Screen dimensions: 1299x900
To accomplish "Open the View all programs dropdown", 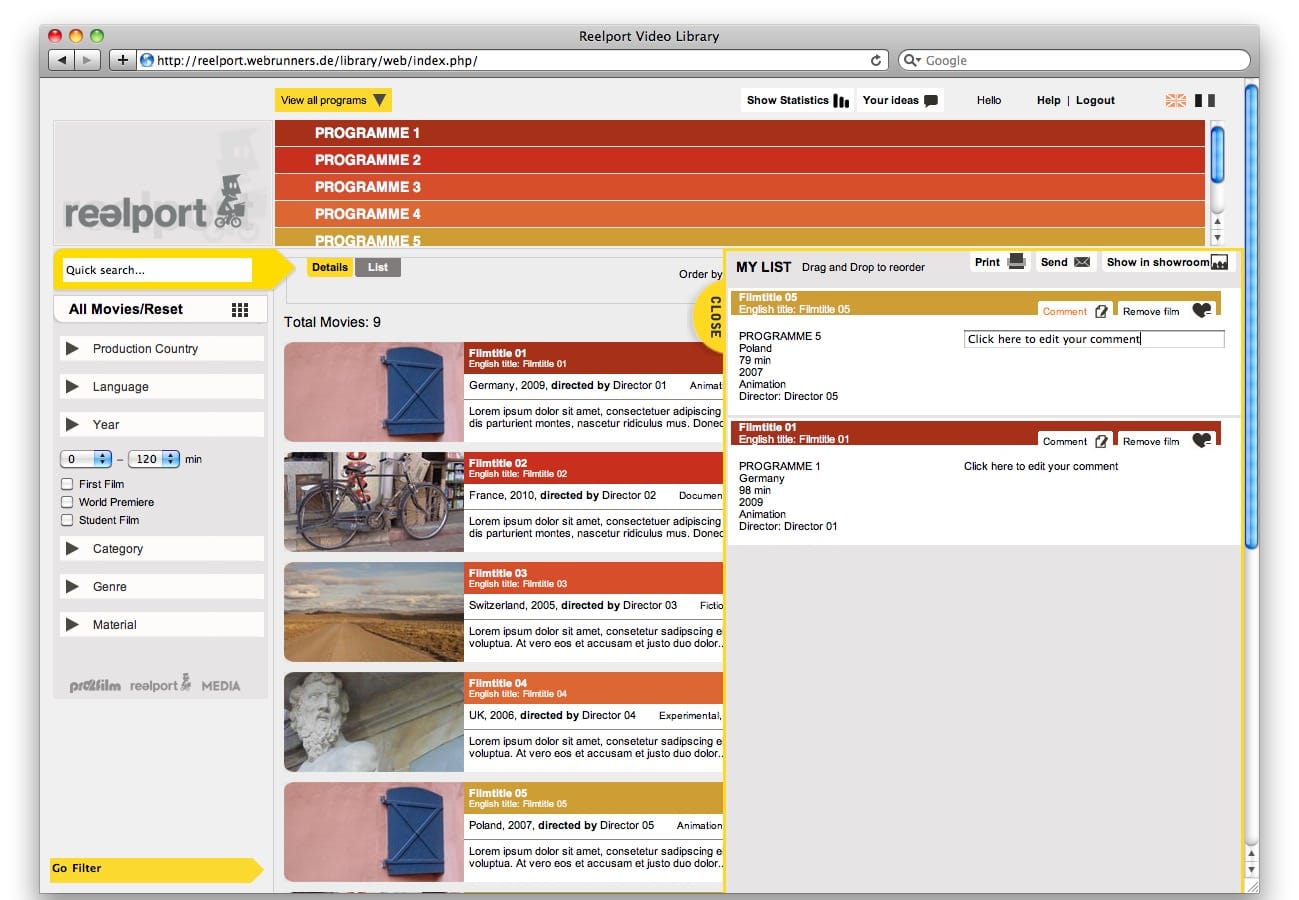I will 333,100.
